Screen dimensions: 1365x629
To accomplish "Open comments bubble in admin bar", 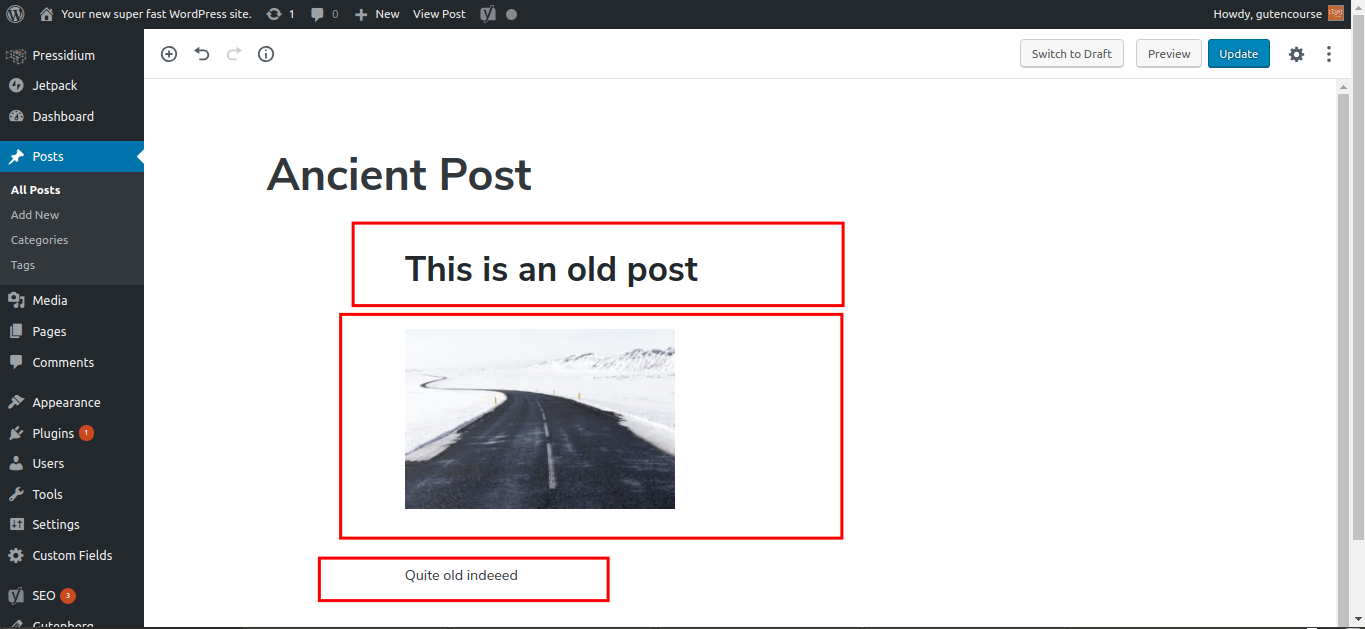I will tap(317, 14).
